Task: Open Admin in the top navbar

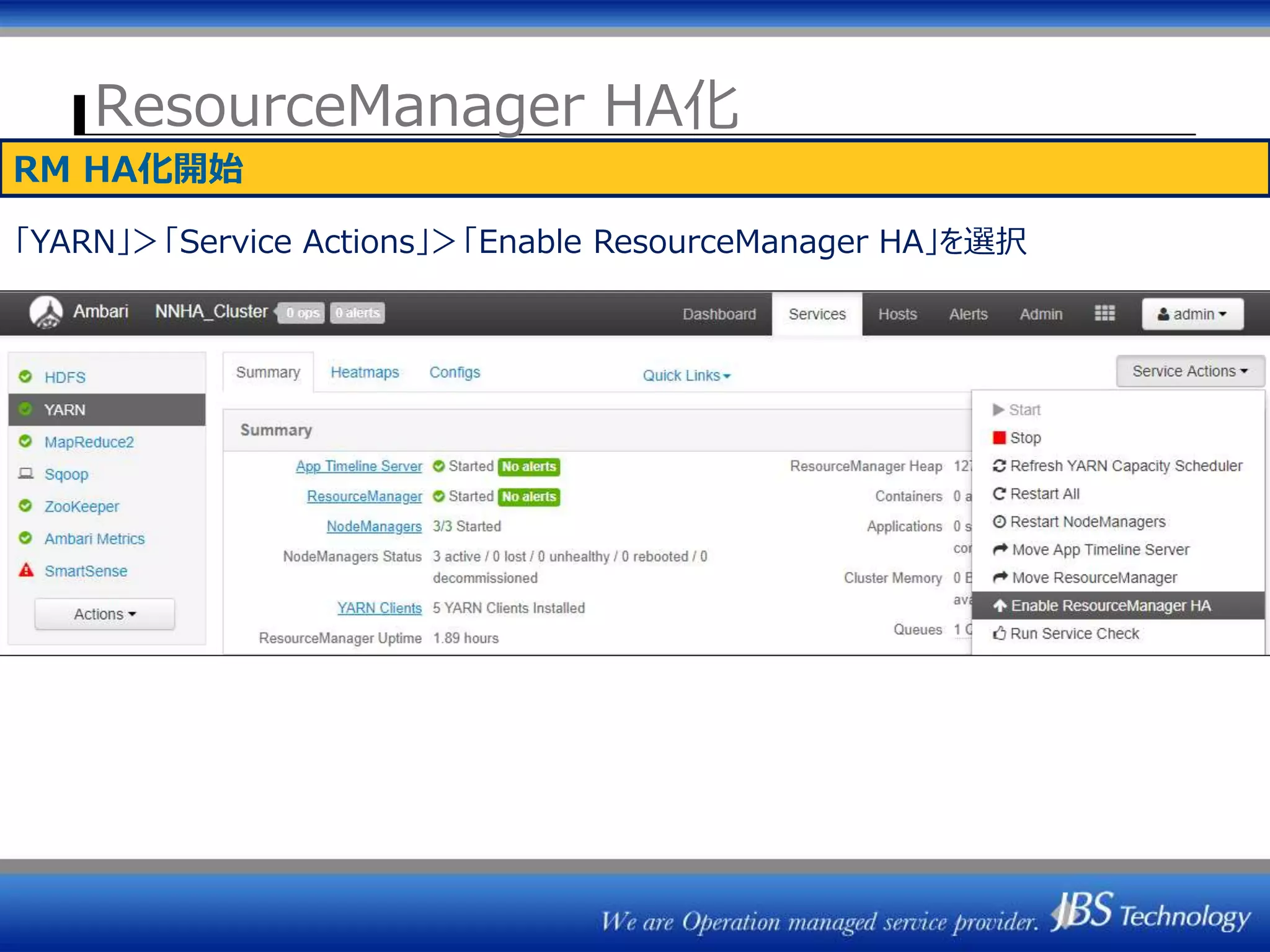Action: coord(1041,314)
